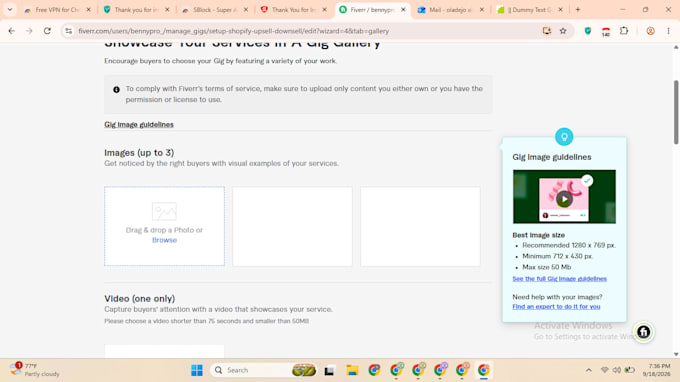Expand the tab search dropdown arrow
This screenshot has width=680, height=382.
point(10,9)
